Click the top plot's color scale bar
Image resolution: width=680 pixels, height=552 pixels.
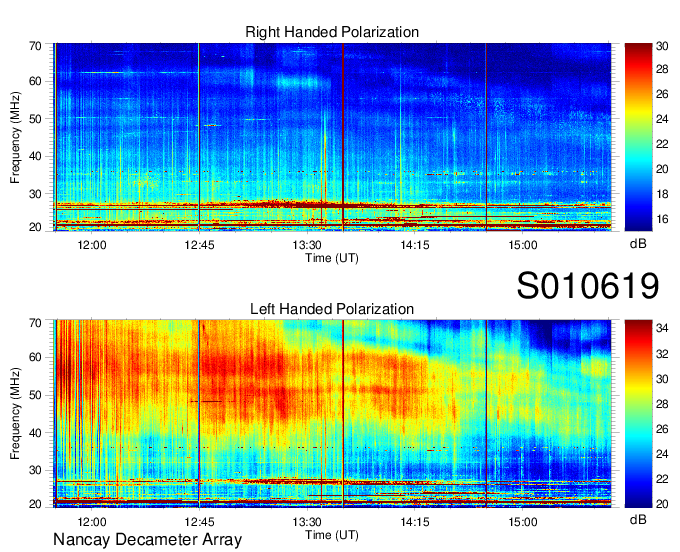(638, 137)
